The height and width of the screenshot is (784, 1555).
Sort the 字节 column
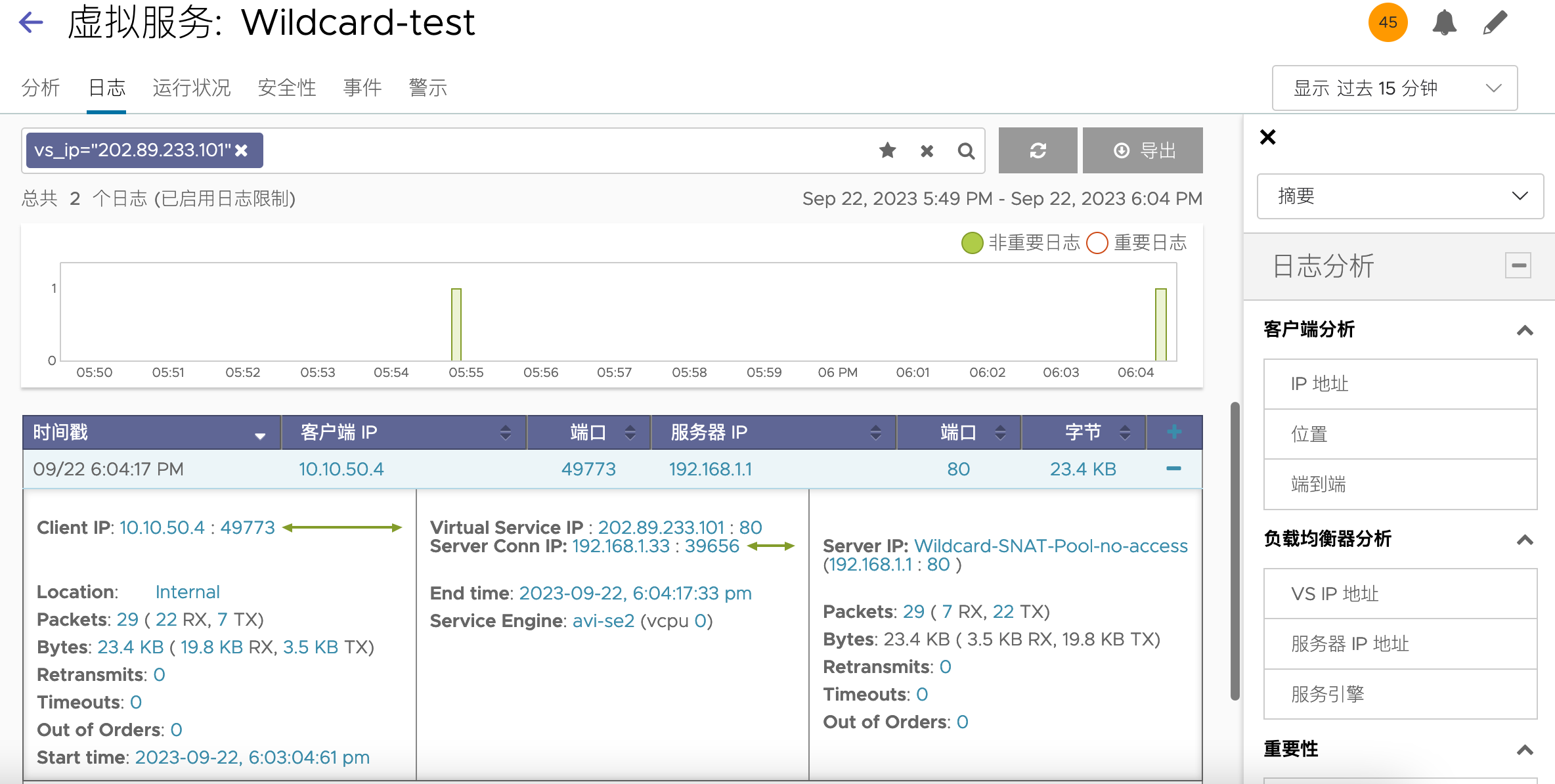(1125, 432)
